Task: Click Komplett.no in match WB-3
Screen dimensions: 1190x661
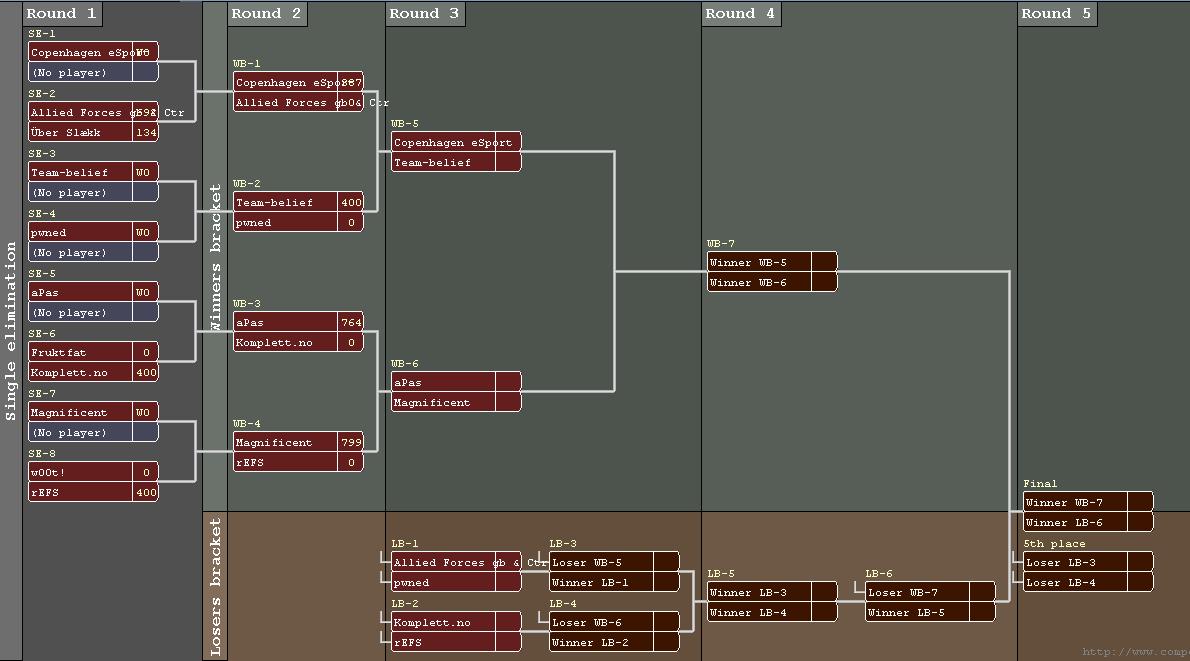Action: pos(298,342)
